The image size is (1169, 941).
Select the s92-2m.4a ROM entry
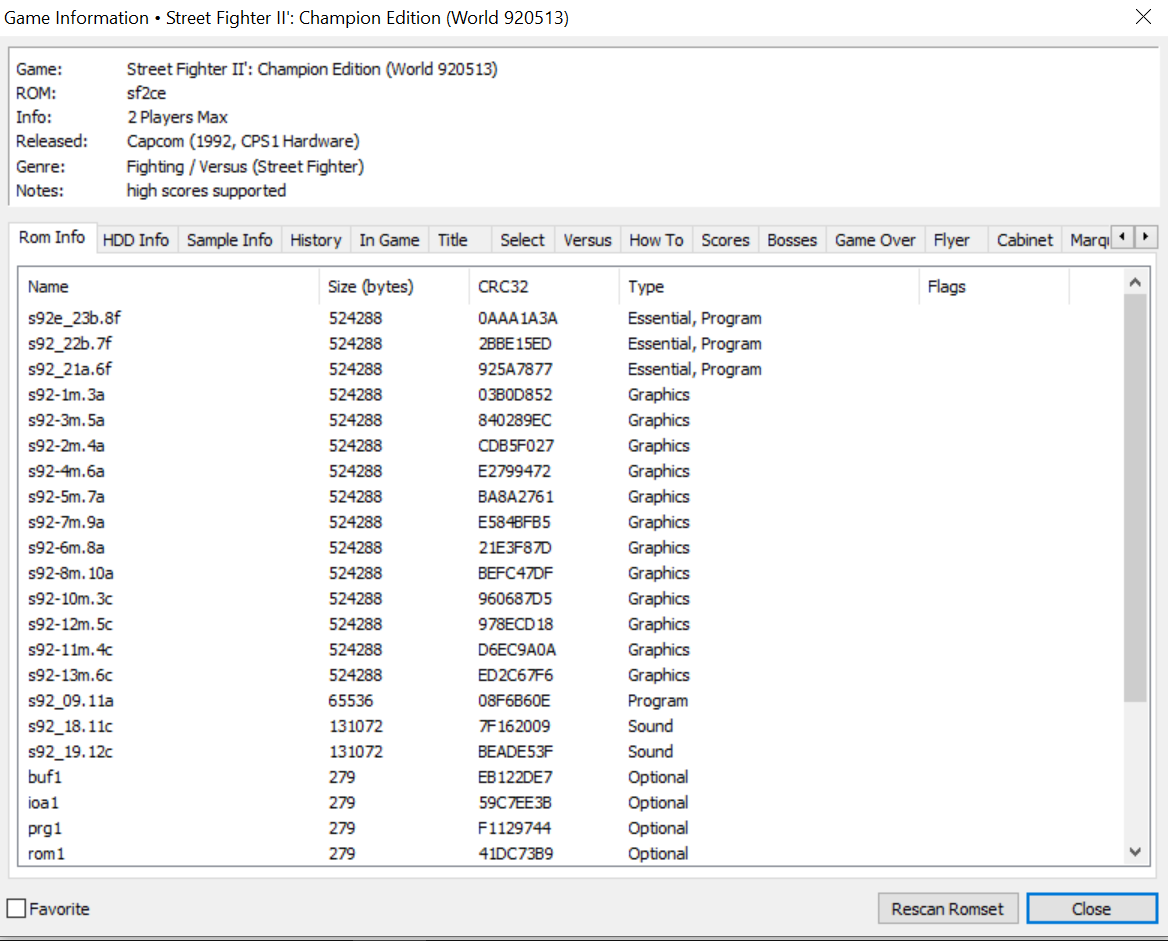coord(570,446)
